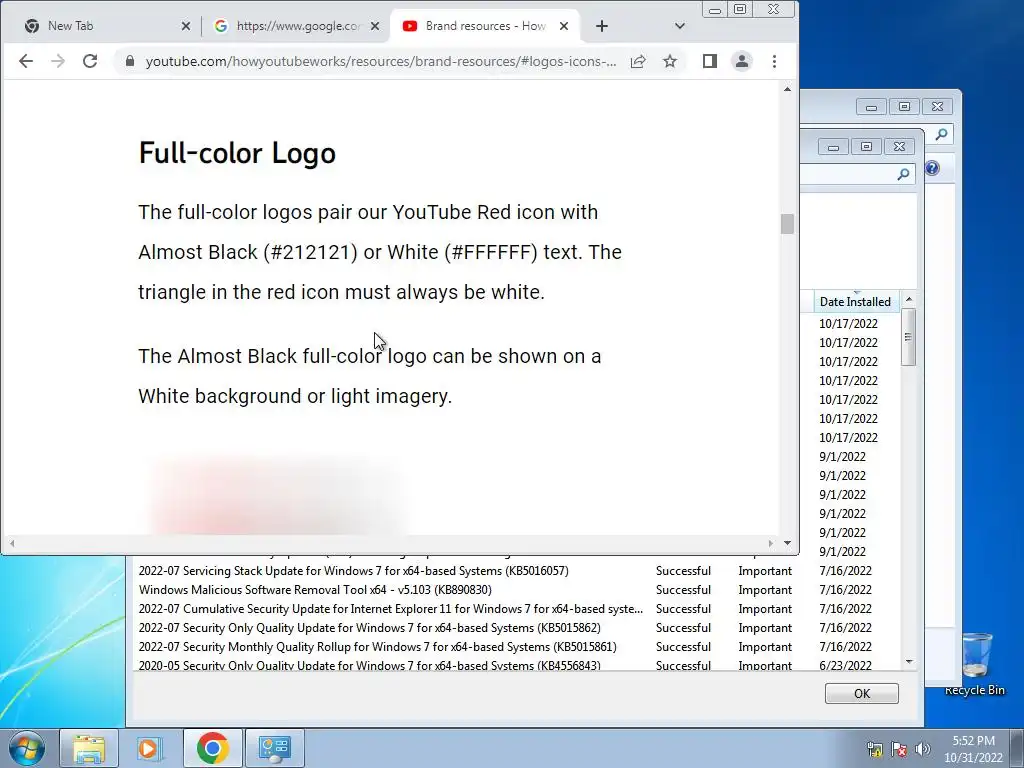Image resolution: width=1024 pixels, height=768 pixels.
Task: Click Chrome's forward arrow
Action: coord(58,61)
